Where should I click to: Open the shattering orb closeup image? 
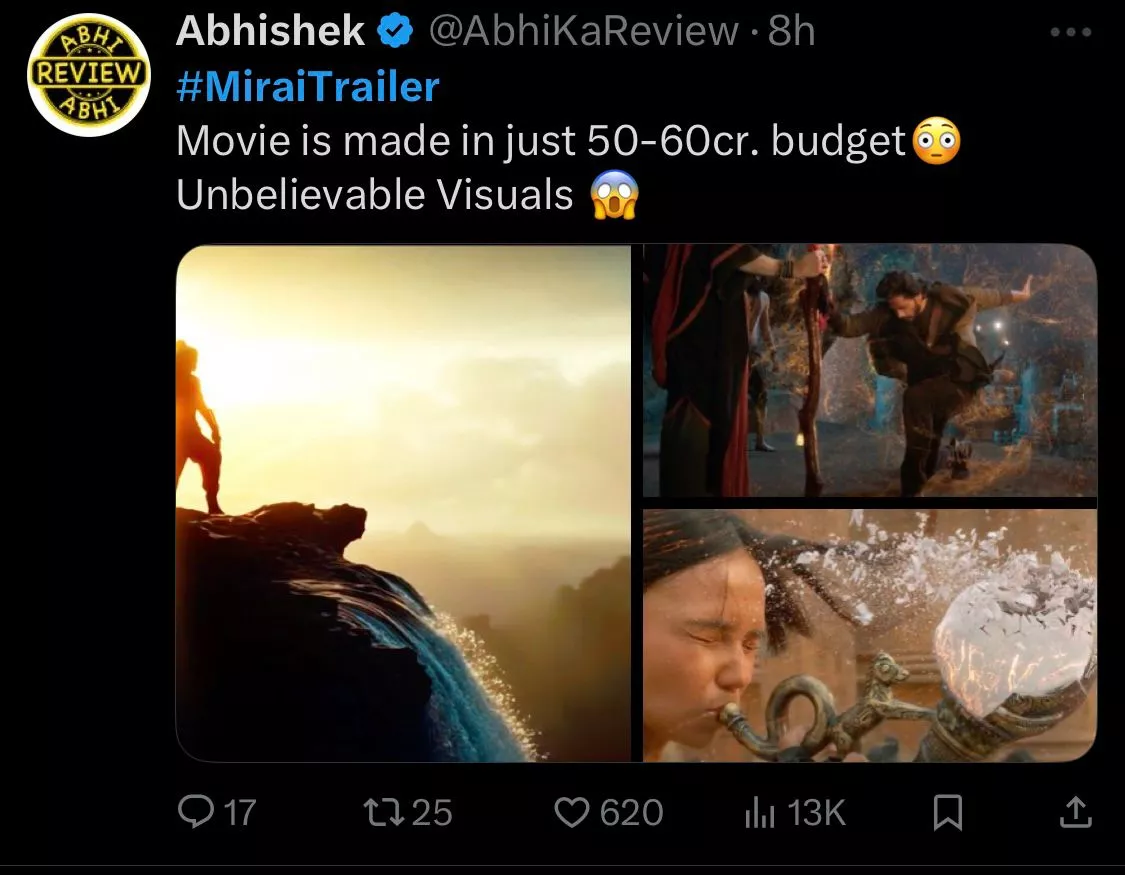(869, 635)
